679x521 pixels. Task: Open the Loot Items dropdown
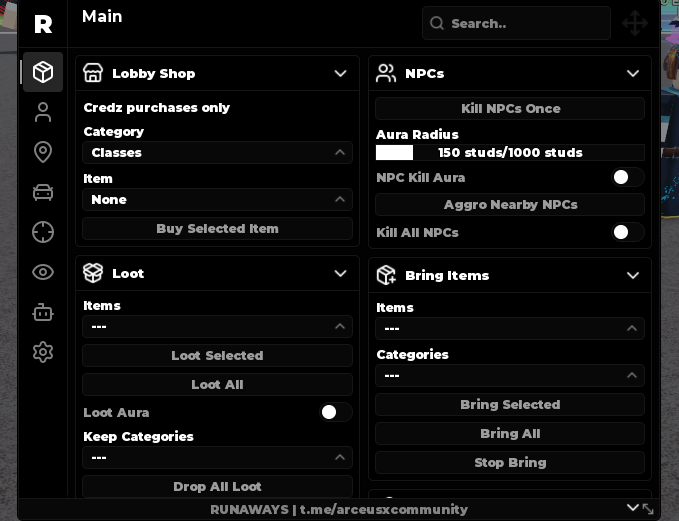217,327
